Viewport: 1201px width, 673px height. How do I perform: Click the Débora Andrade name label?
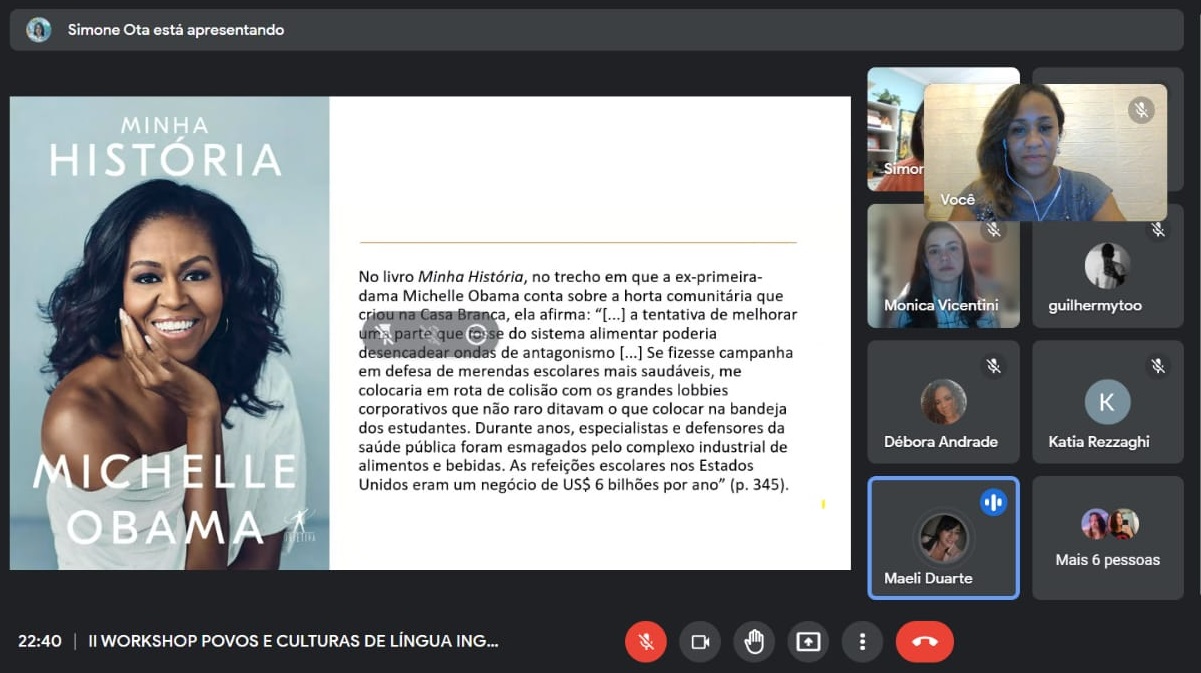click(940, 441)
